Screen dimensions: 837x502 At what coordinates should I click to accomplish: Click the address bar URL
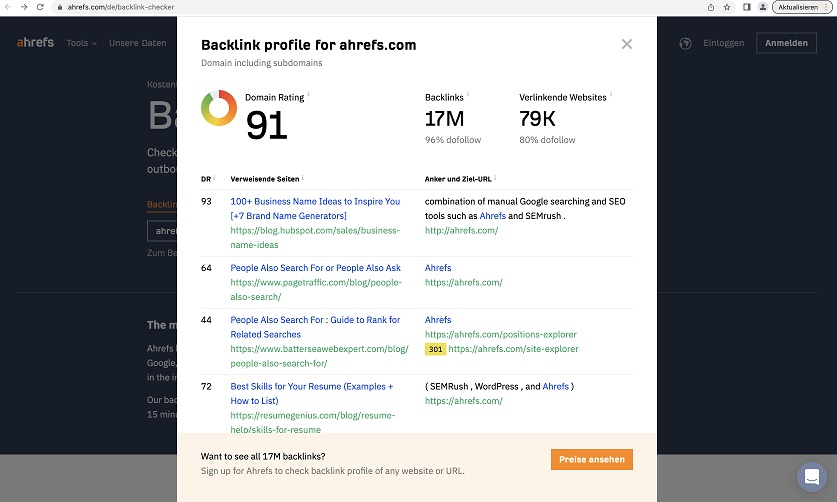pos(121,7)
